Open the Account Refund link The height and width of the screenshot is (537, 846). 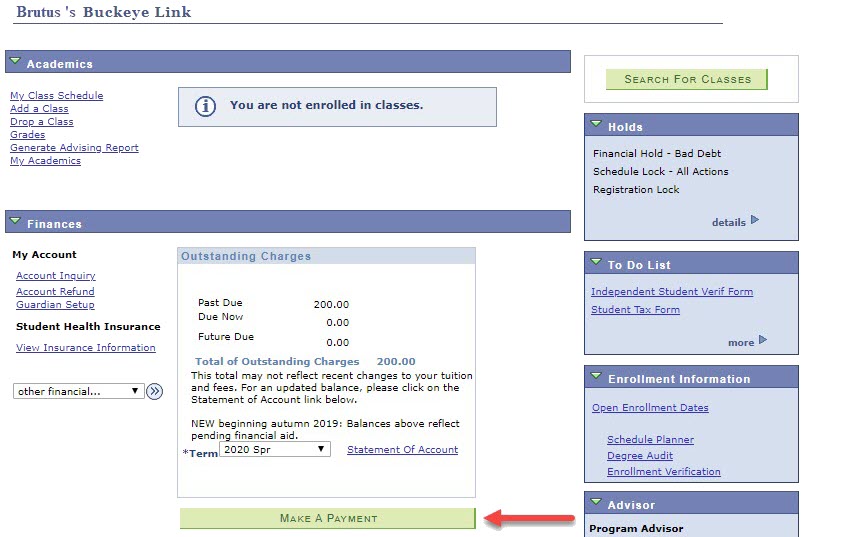coord(55,291)
